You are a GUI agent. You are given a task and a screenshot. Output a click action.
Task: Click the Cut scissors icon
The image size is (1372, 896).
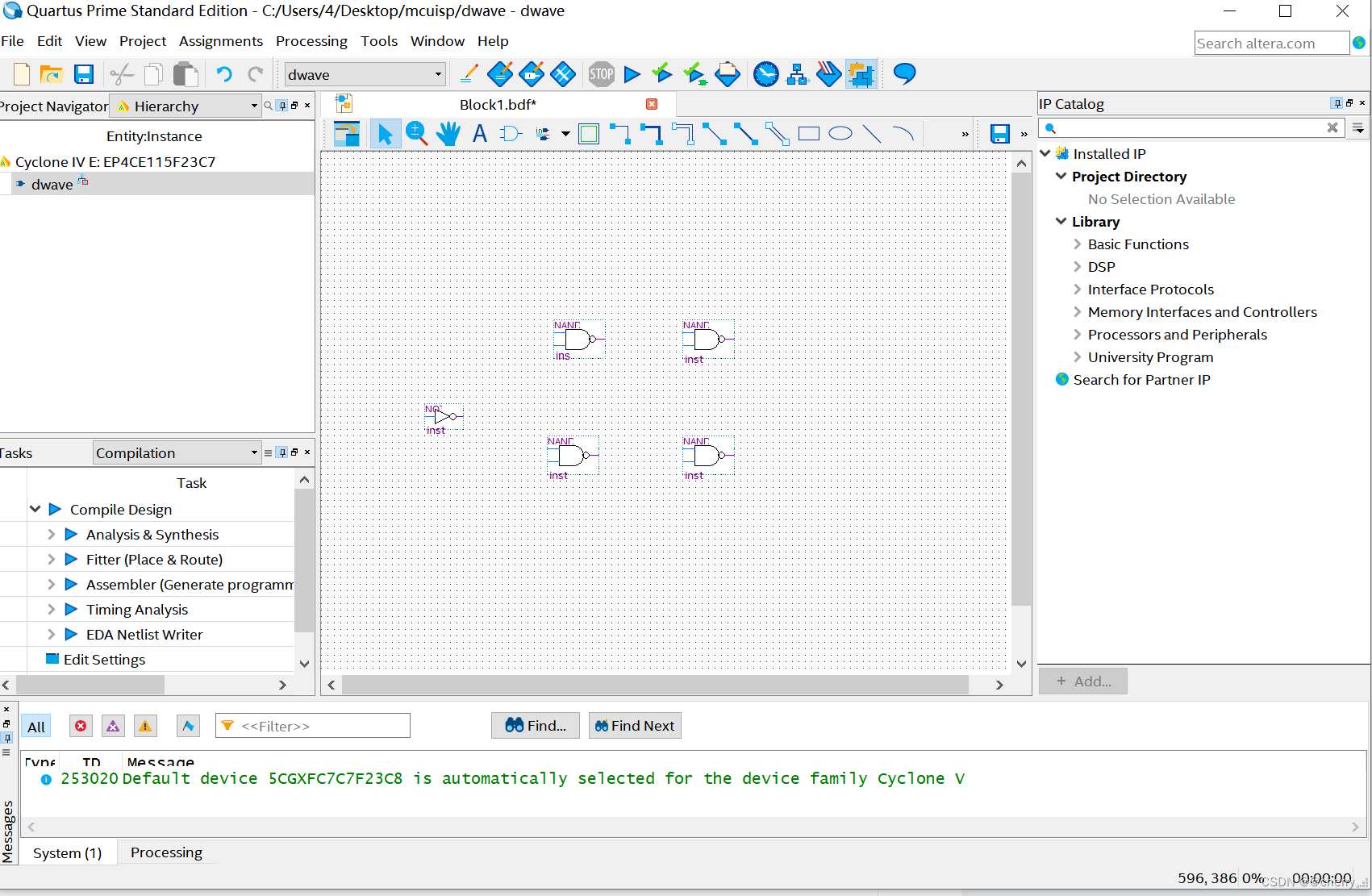click(122, 74)
